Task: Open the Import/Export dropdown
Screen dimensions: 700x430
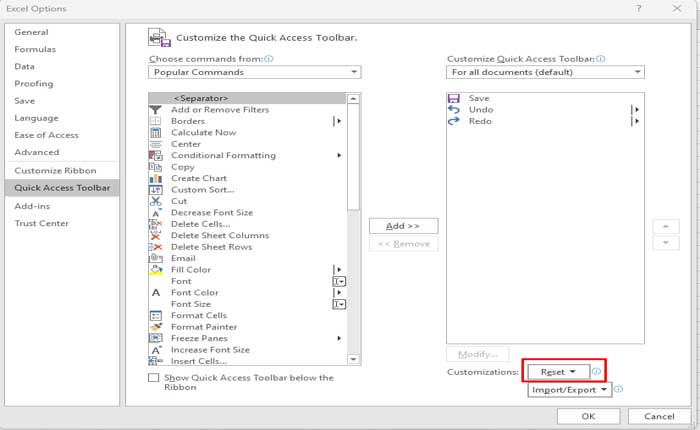Action: click(569, 390)
